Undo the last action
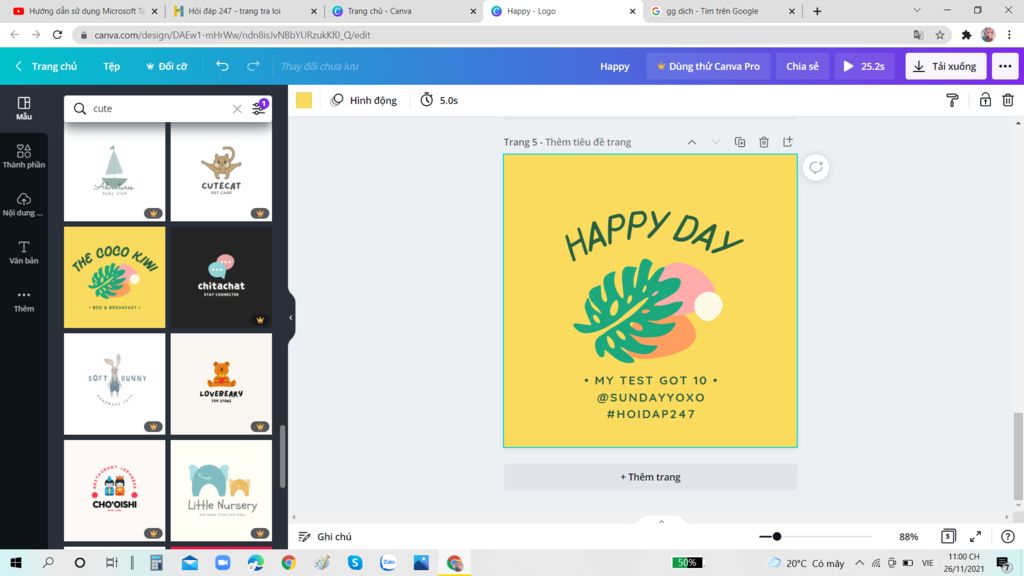 (222, 66)
